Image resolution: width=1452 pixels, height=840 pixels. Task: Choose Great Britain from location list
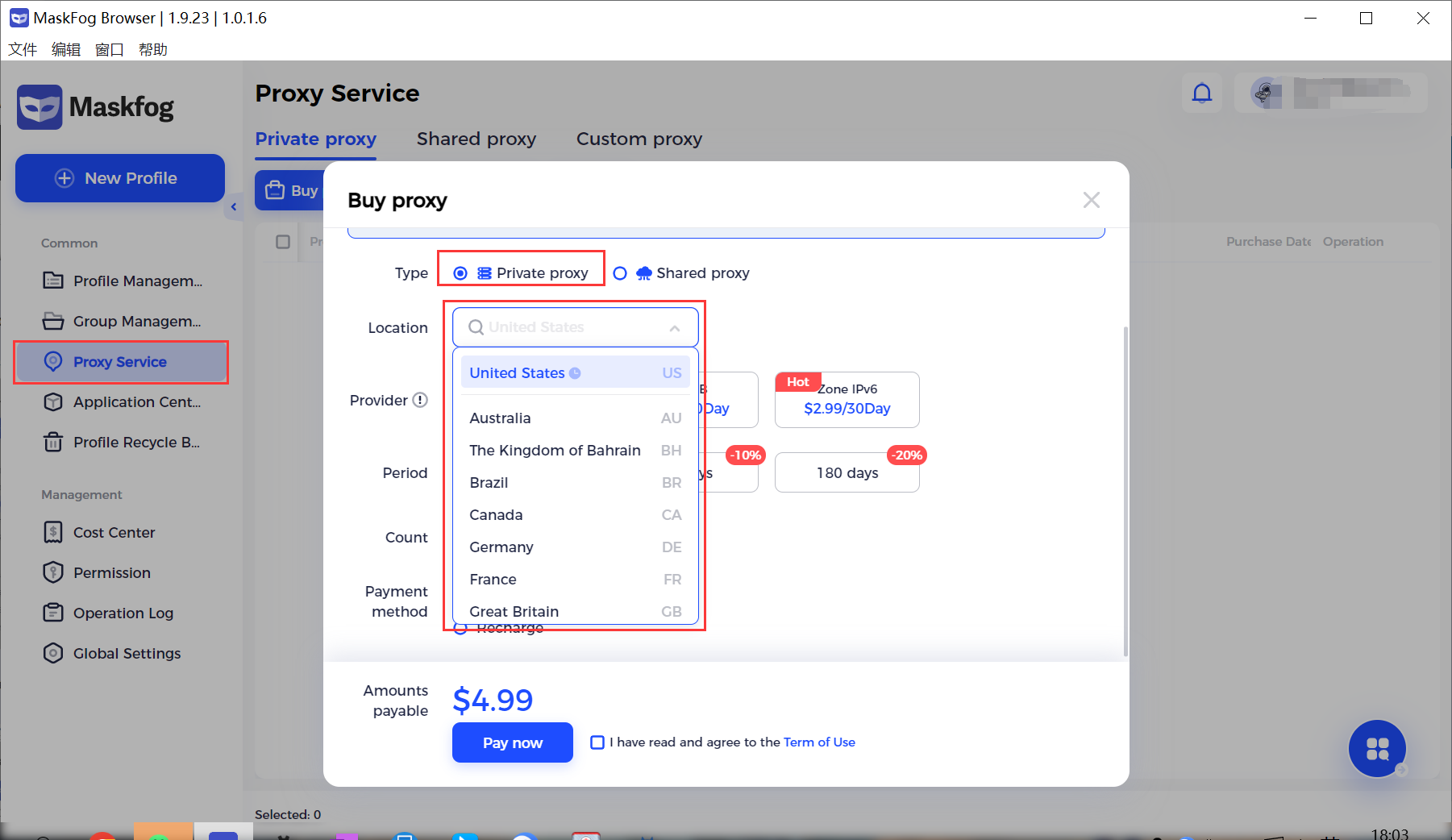tap(576, 610)
